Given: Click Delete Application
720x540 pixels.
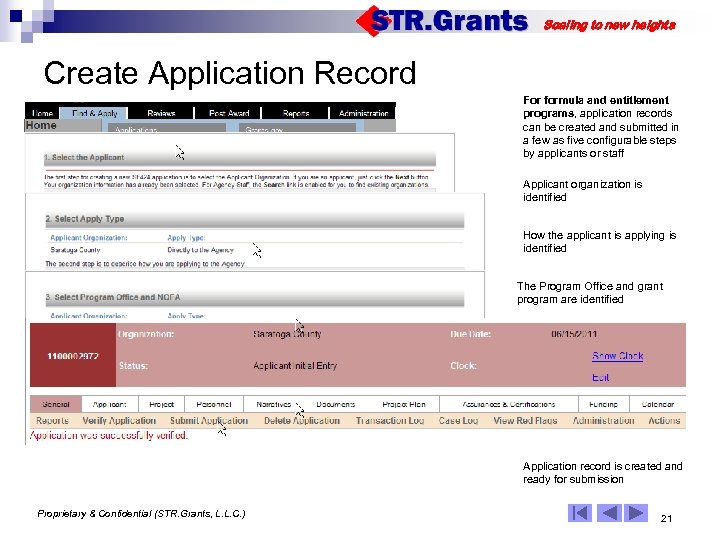Looking at the screenshot, I should pyautogui.click(x=302, y=421).
